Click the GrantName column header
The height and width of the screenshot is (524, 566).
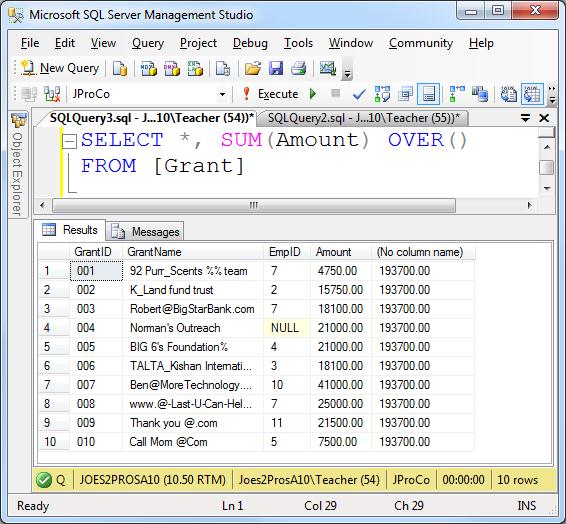click(193, 252)
